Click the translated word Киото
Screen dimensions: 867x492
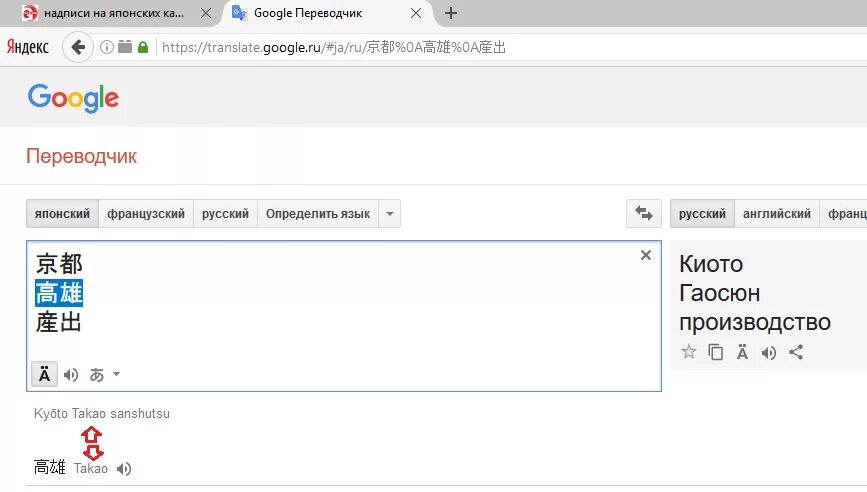click(x=711, y=264)
